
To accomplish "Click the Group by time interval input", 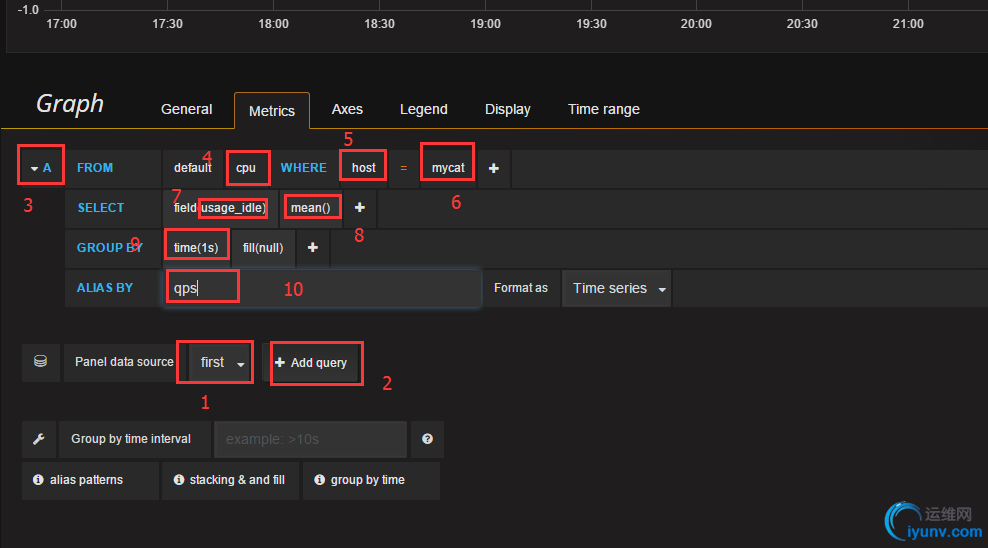I will pyautogui.click(x=310, y=439).
